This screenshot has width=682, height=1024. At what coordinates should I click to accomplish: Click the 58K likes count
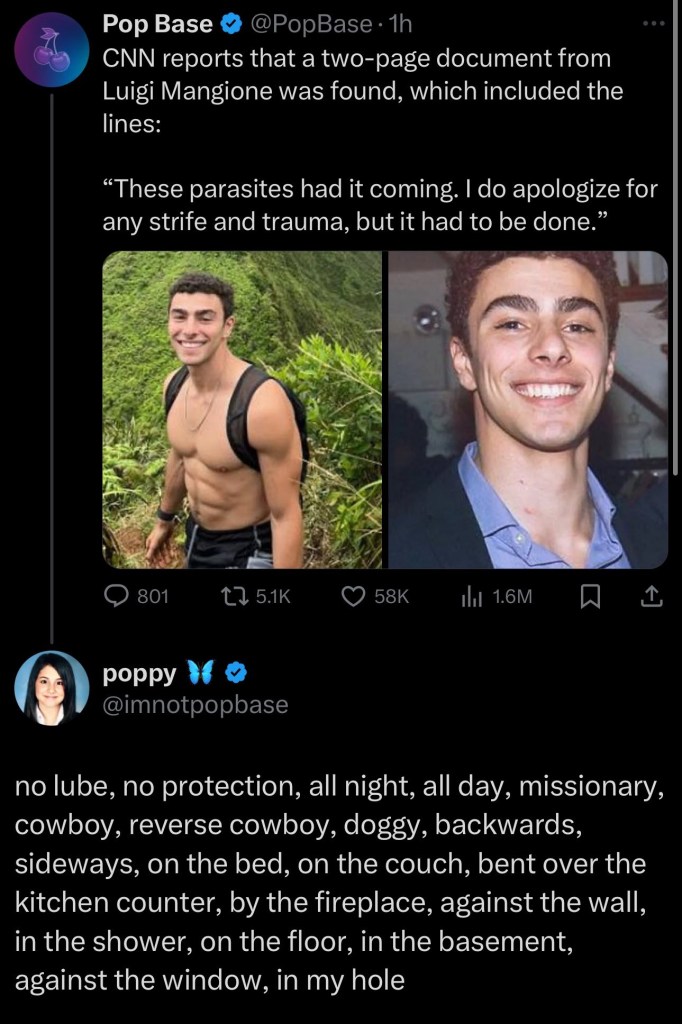point(391,597)
